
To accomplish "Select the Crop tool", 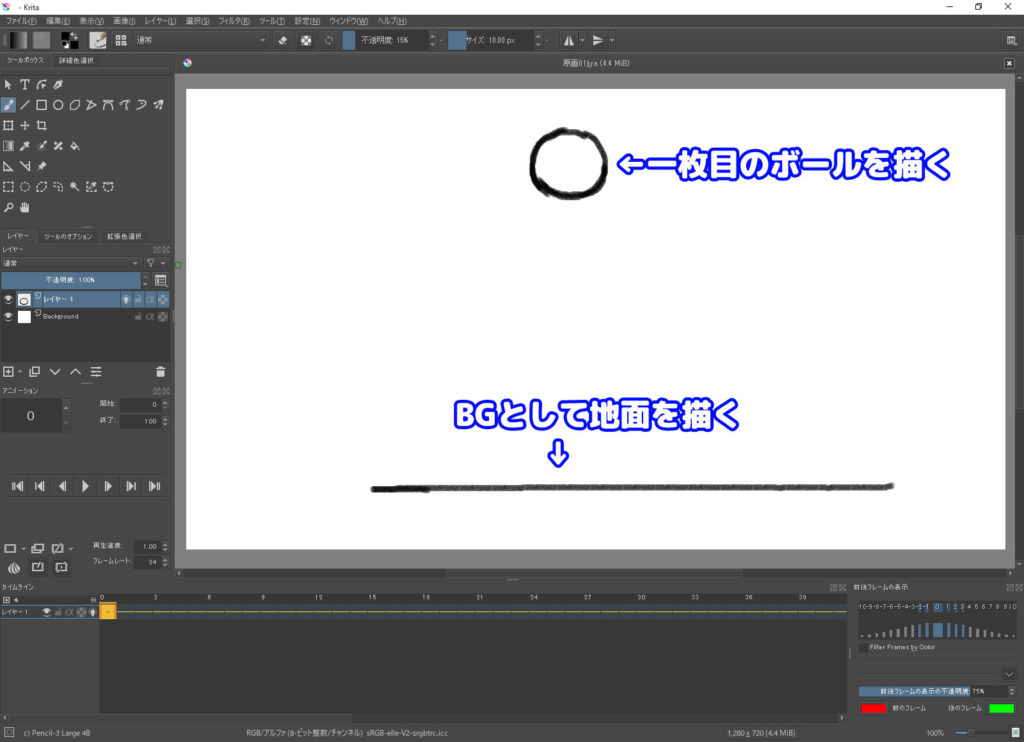I will pyautogui.click(x=43, y=125).
